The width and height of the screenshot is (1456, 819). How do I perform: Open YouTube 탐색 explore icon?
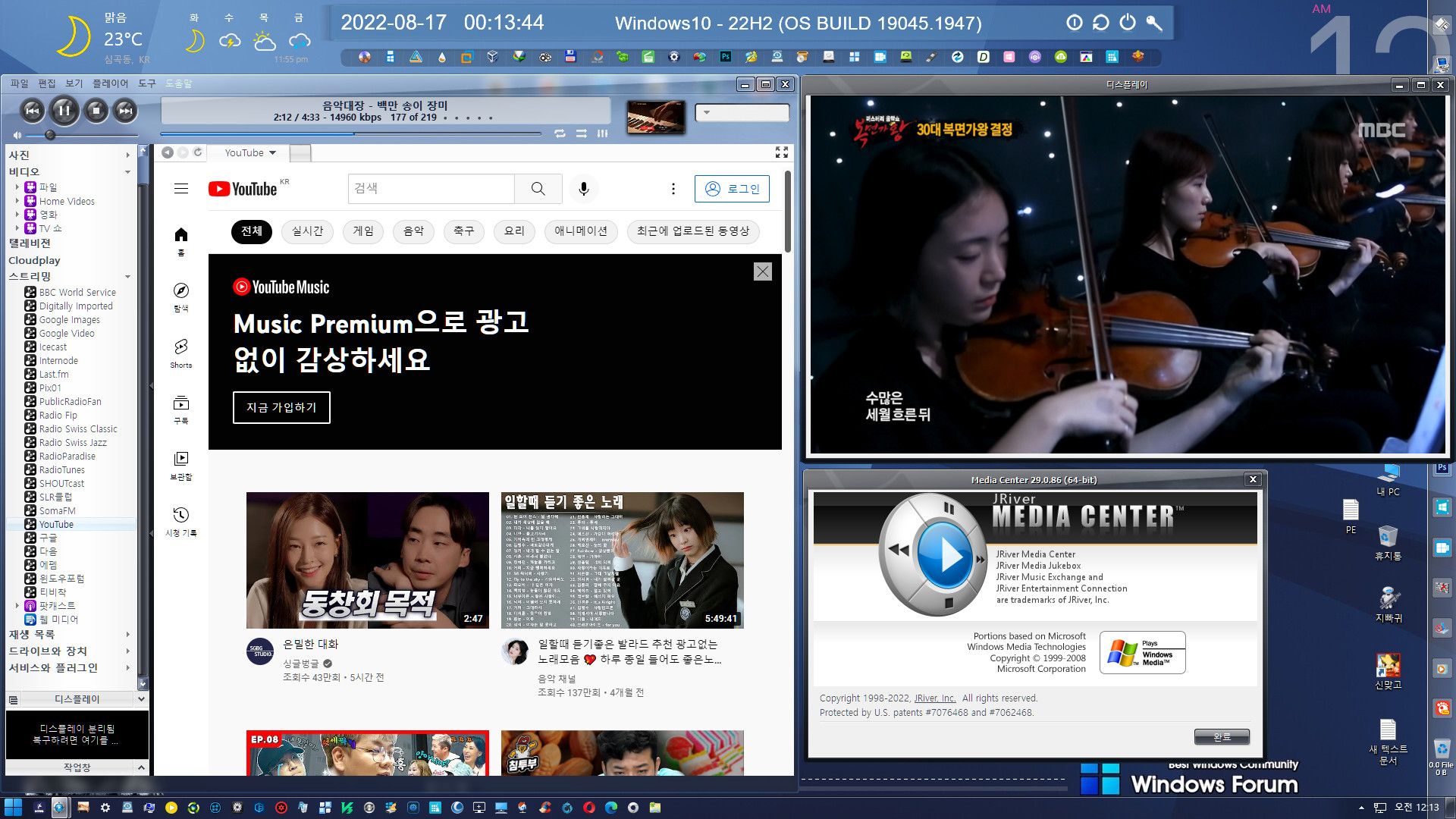(181, 297)
